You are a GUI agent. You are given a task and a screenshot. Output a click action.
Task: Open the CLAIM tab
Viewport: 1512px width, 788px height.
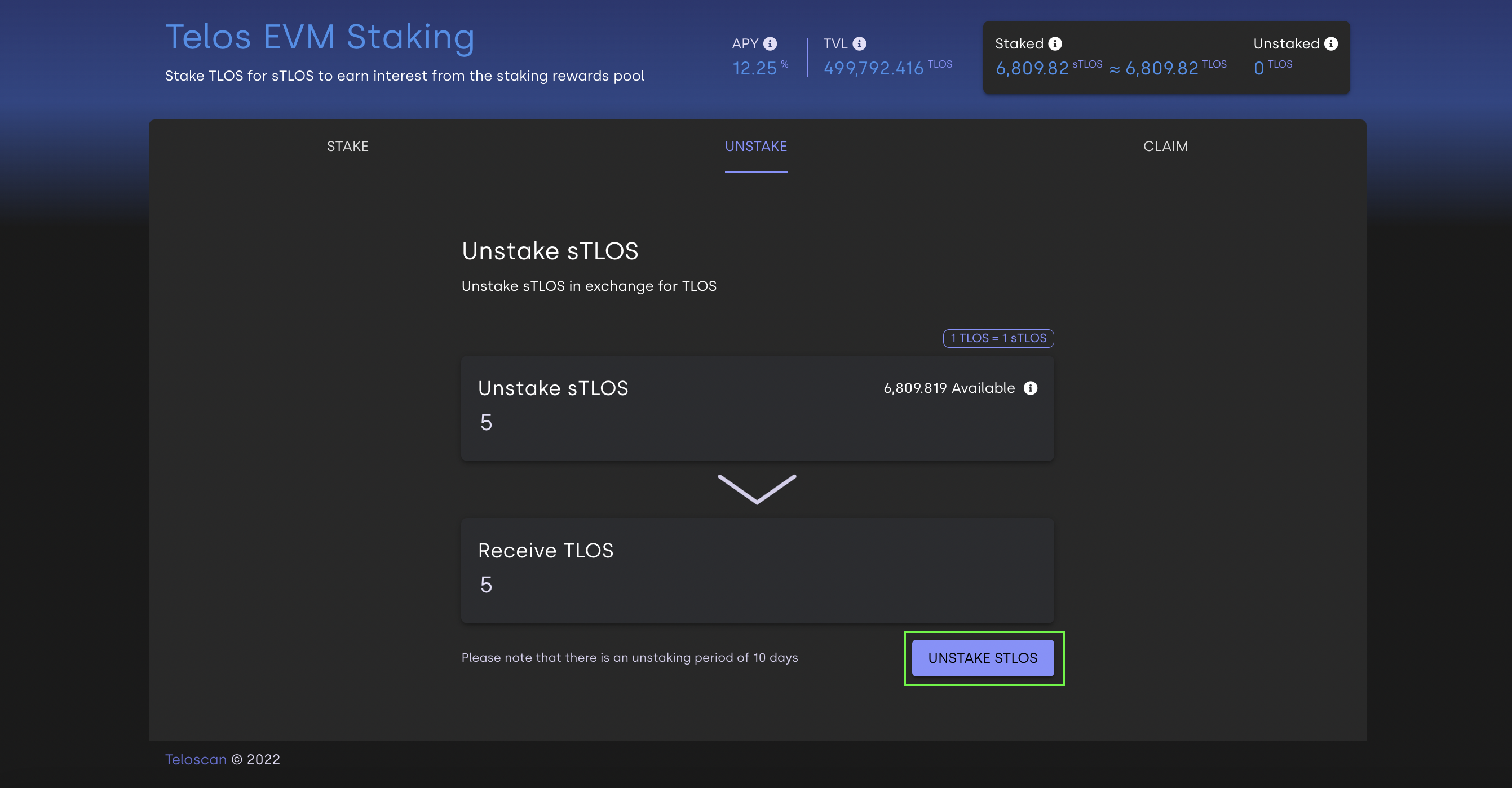pyautogui.click(x=1165, y=146)
